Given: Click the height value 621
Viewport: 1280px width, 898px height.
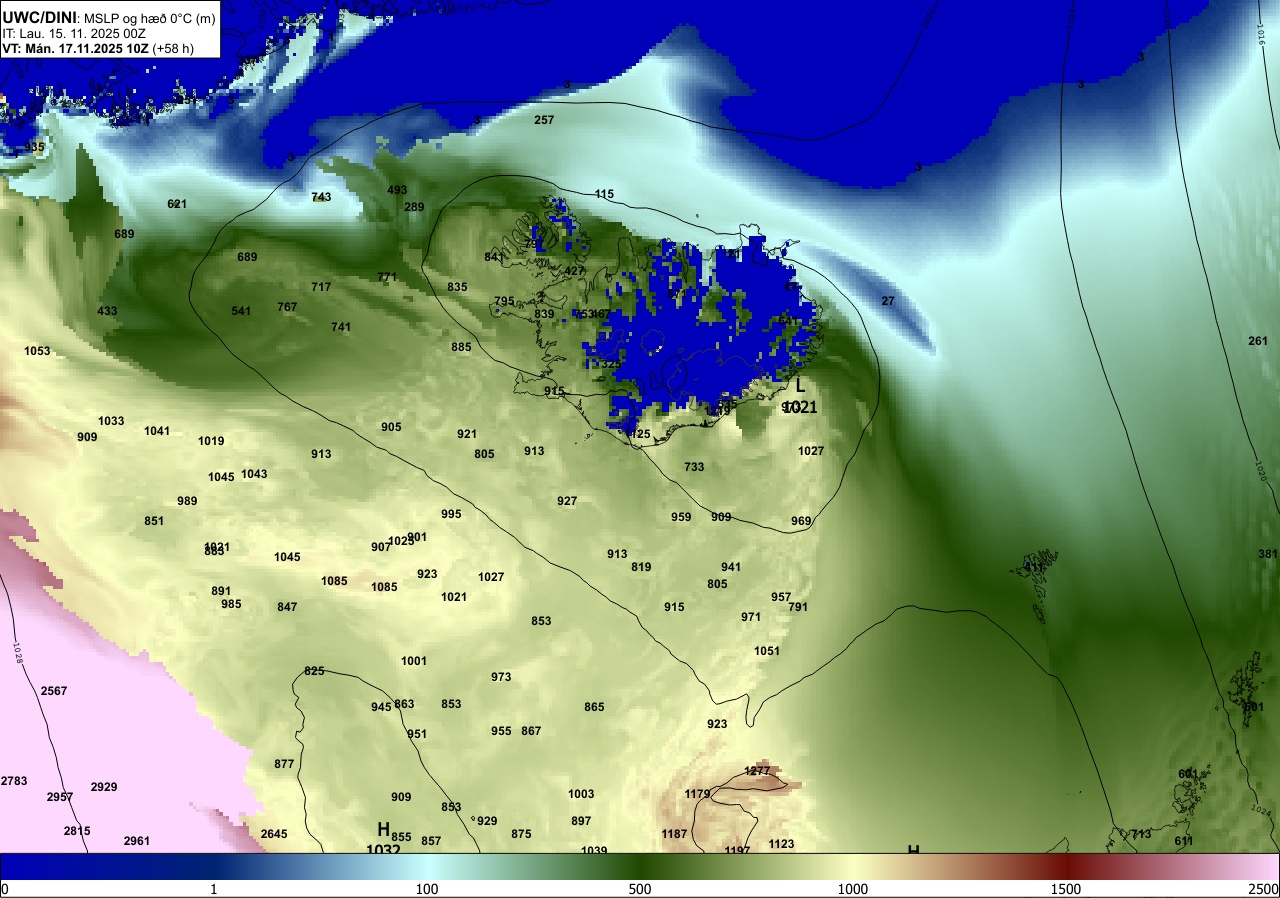Looking at the screenshot, I should click(x=177, y=204).
